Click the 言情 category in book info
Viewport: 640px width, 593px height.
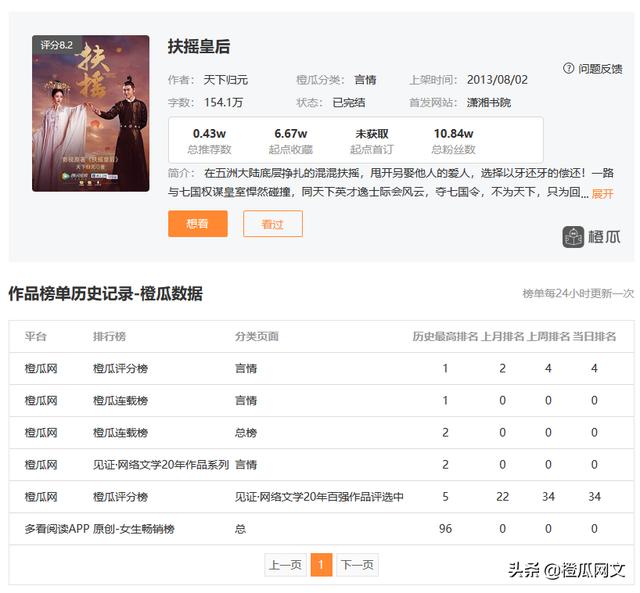(365, 80)
